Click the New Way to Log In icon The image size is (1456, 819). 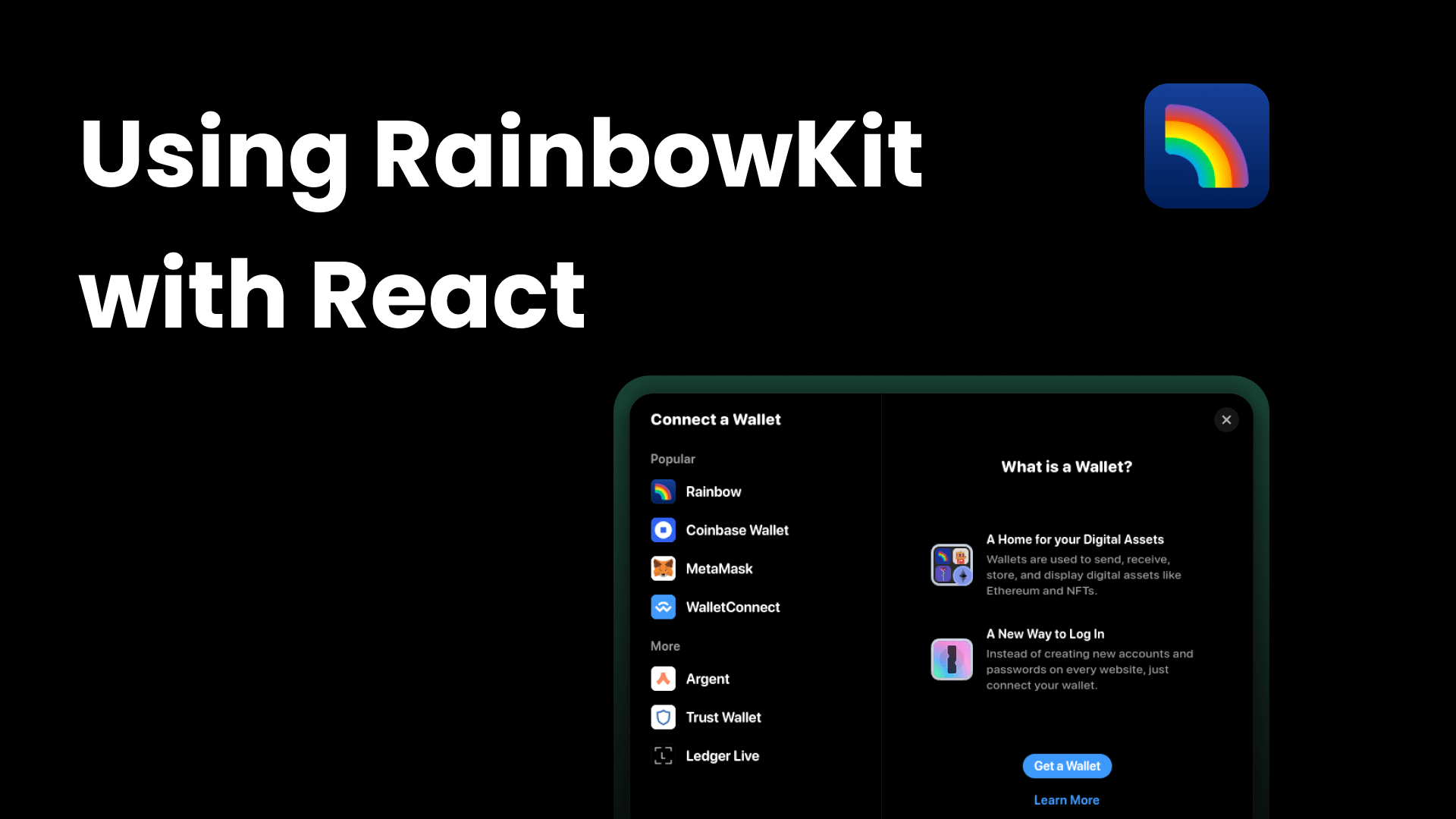coord(951,659)
